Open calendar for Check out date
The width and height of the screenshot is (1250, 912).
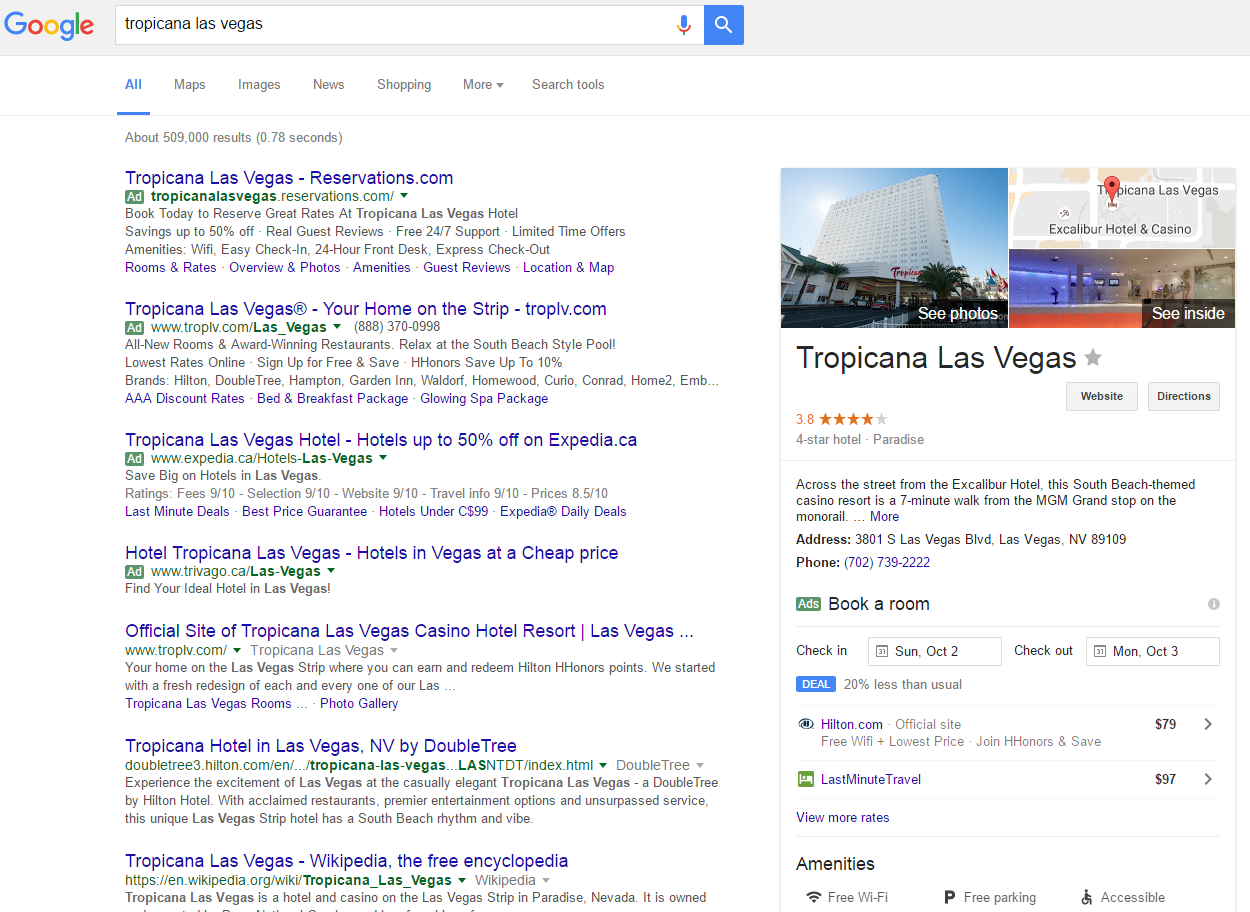[1152, 651]
